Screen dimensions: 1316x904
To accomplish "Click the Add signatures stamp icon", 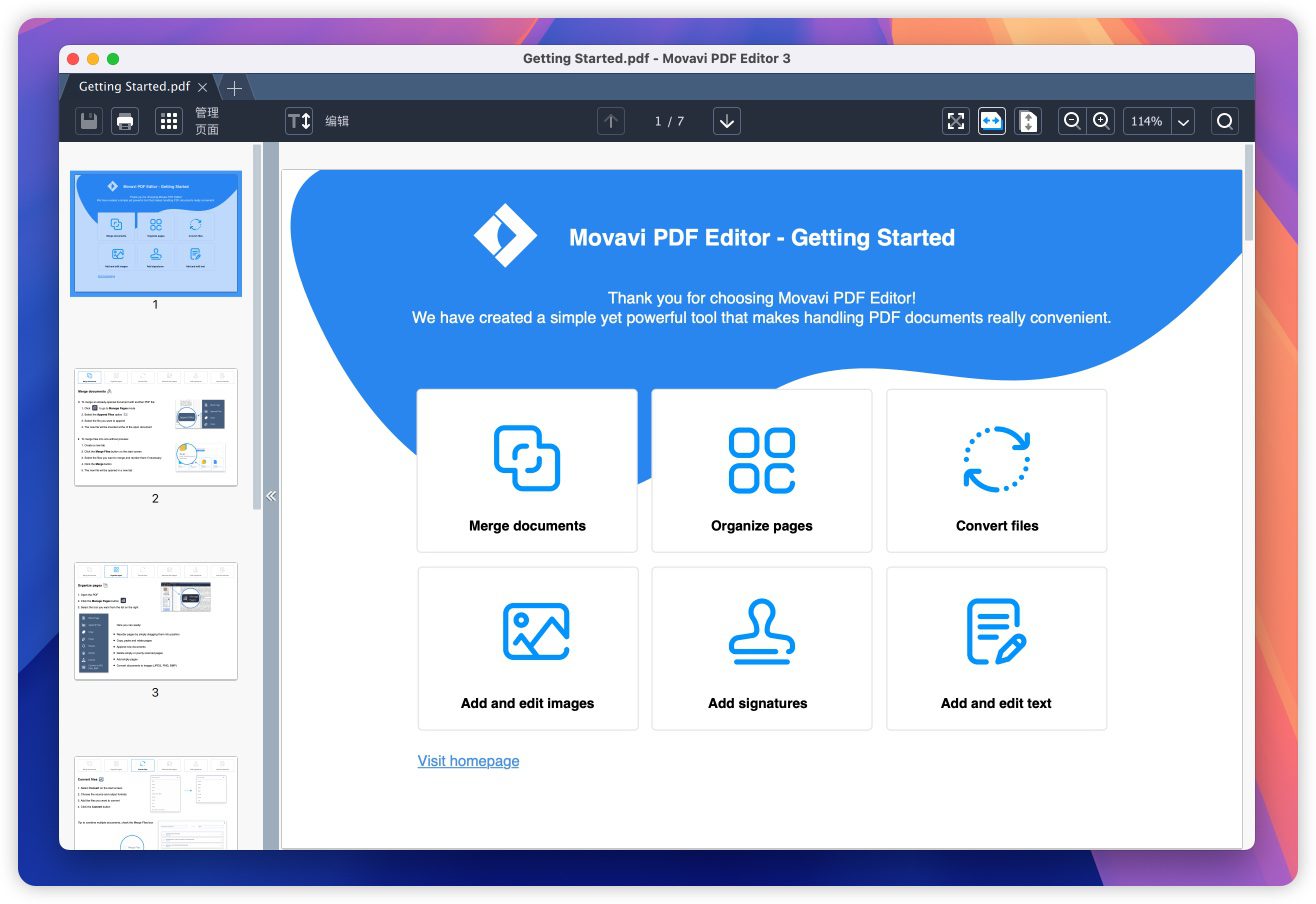I will click(x=761, y=631).
